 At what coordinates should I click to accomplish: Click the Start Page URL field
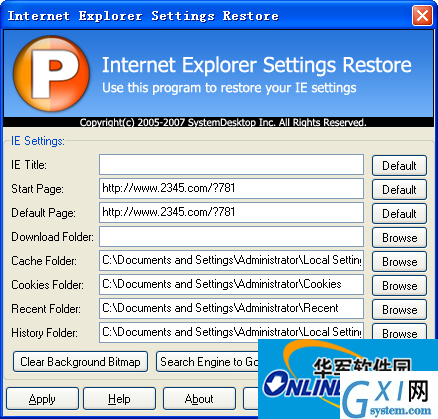231,188
